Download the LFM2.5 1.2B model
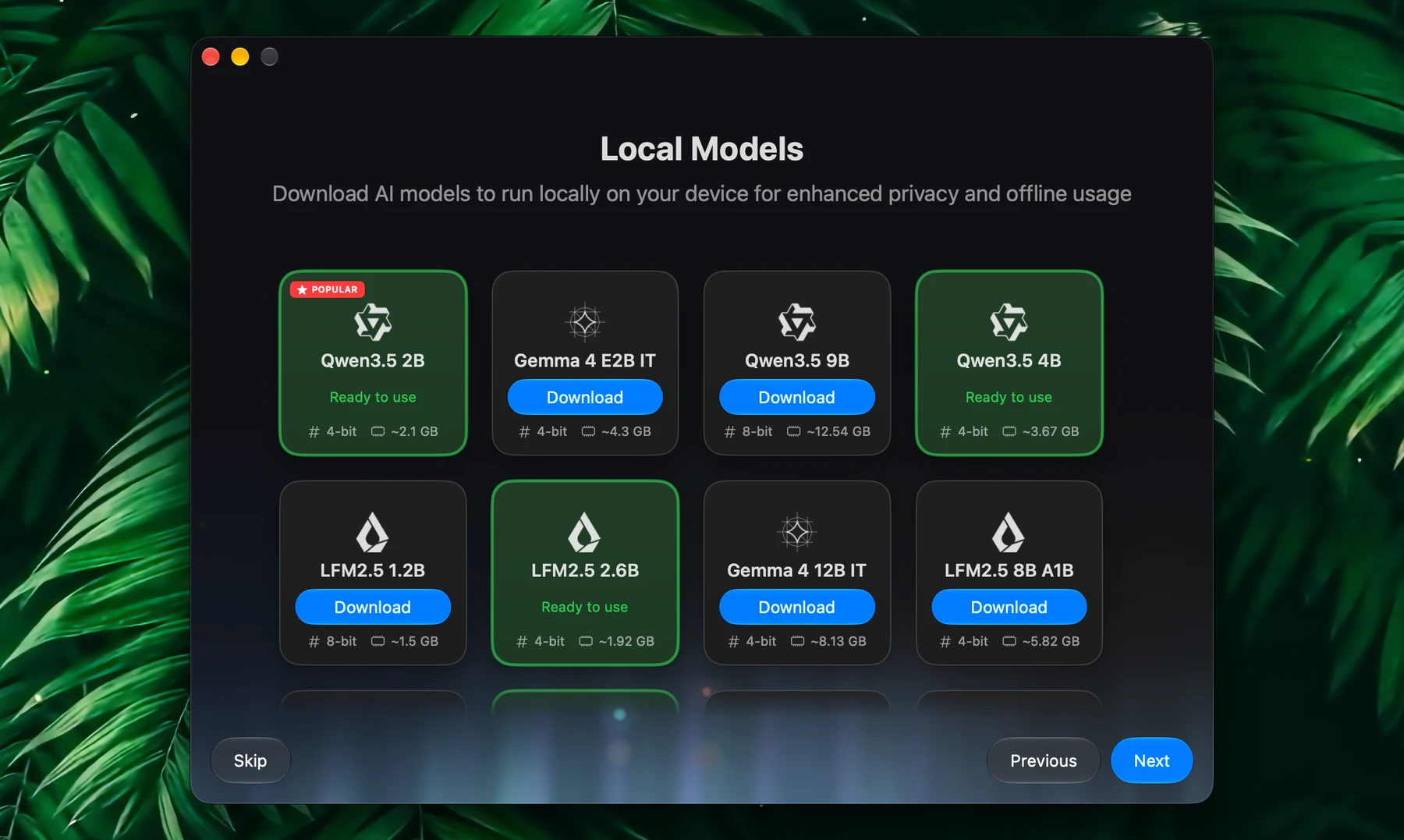1404x840 pixels. tap(373, 607)
